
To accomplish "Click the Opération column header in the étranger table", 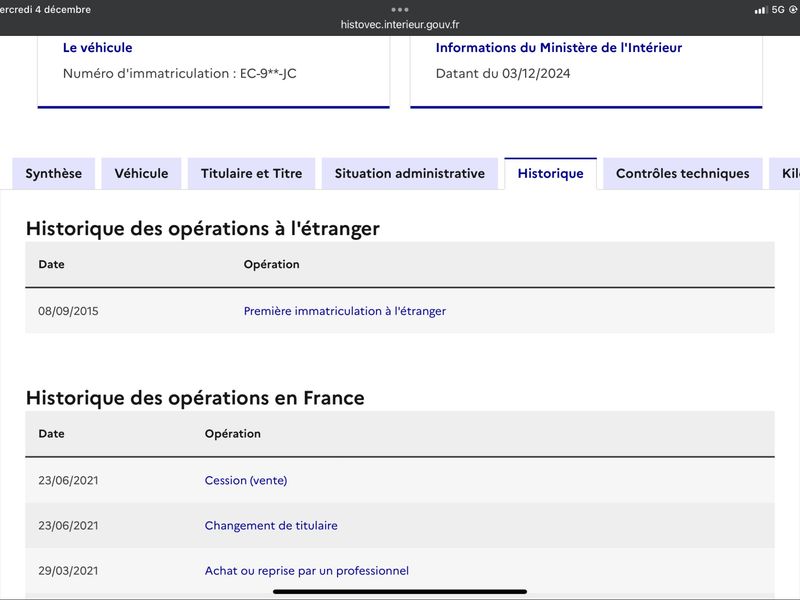I will 271,264.
